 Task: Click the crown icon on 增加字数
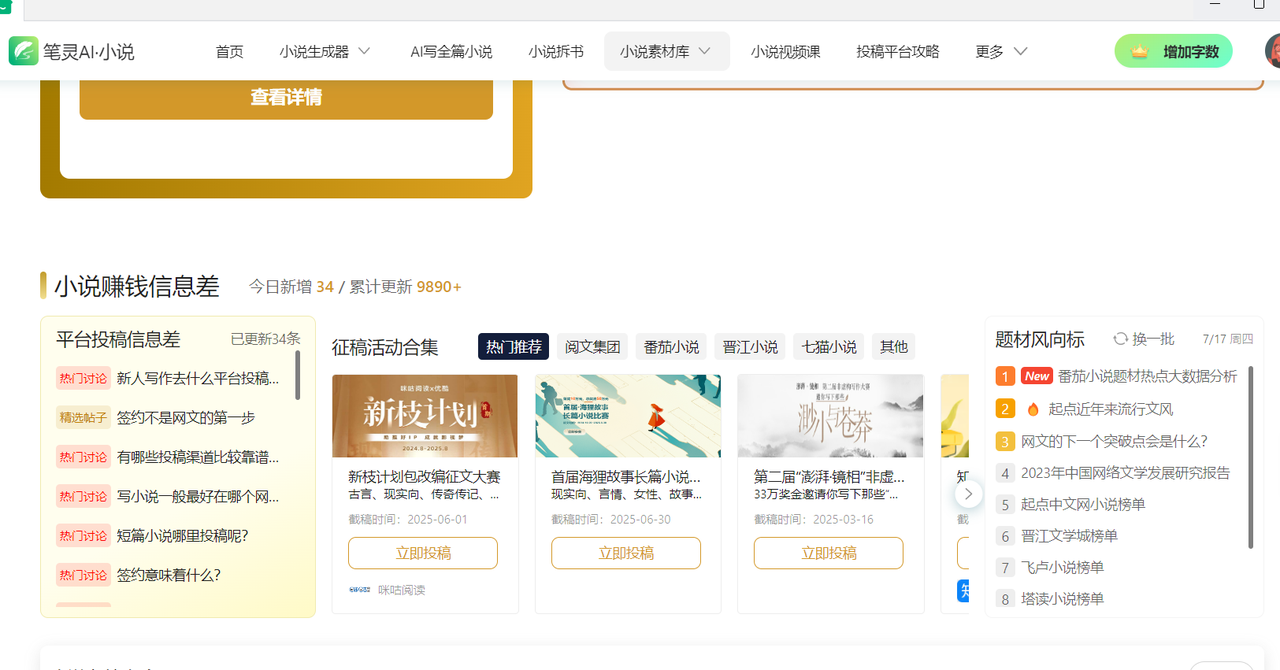click(x=1139, y=51)
